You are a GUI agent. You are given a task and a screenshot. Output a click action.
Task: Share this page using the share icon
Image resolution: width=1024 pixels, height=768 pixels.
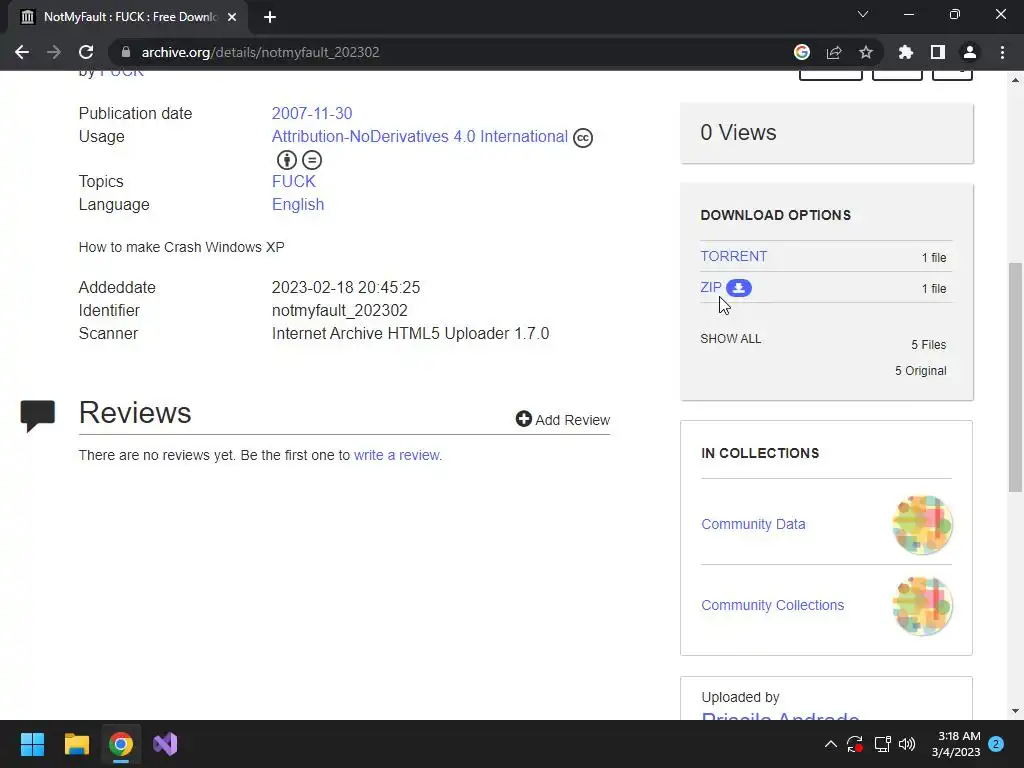(x=834, y=52)
